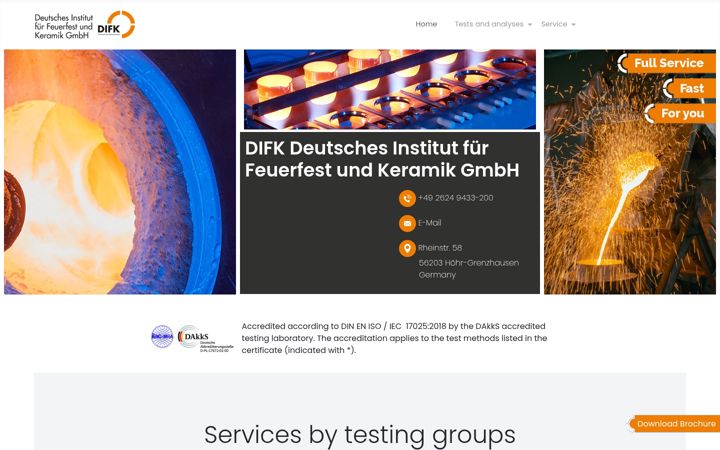Click the DAkkS accreditation logo

pyautogui.click(x=206, y=338)
